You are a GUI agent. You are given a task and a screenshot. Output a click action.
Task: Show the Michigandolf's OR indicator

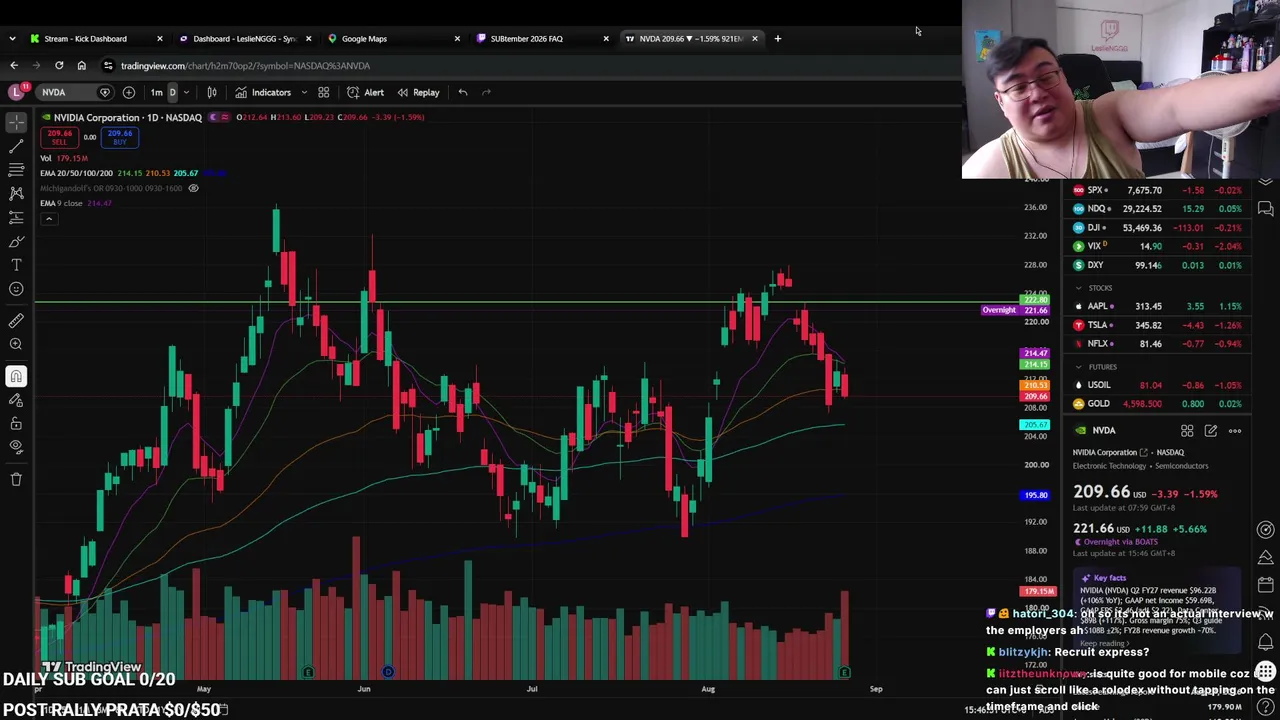(x=194, y=188)
